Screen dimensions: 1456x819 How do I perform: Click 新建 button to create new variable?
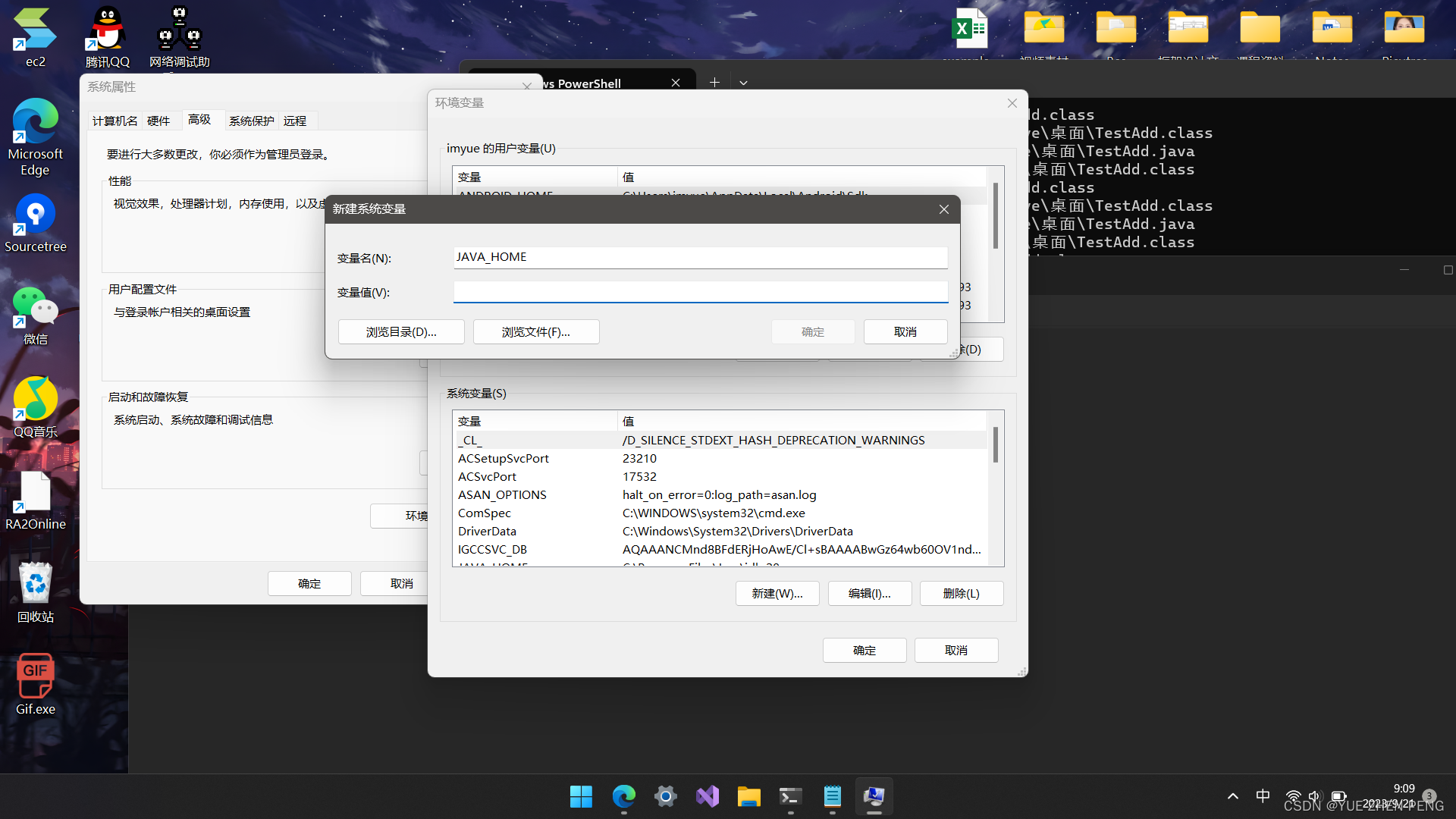pos(777,593)
